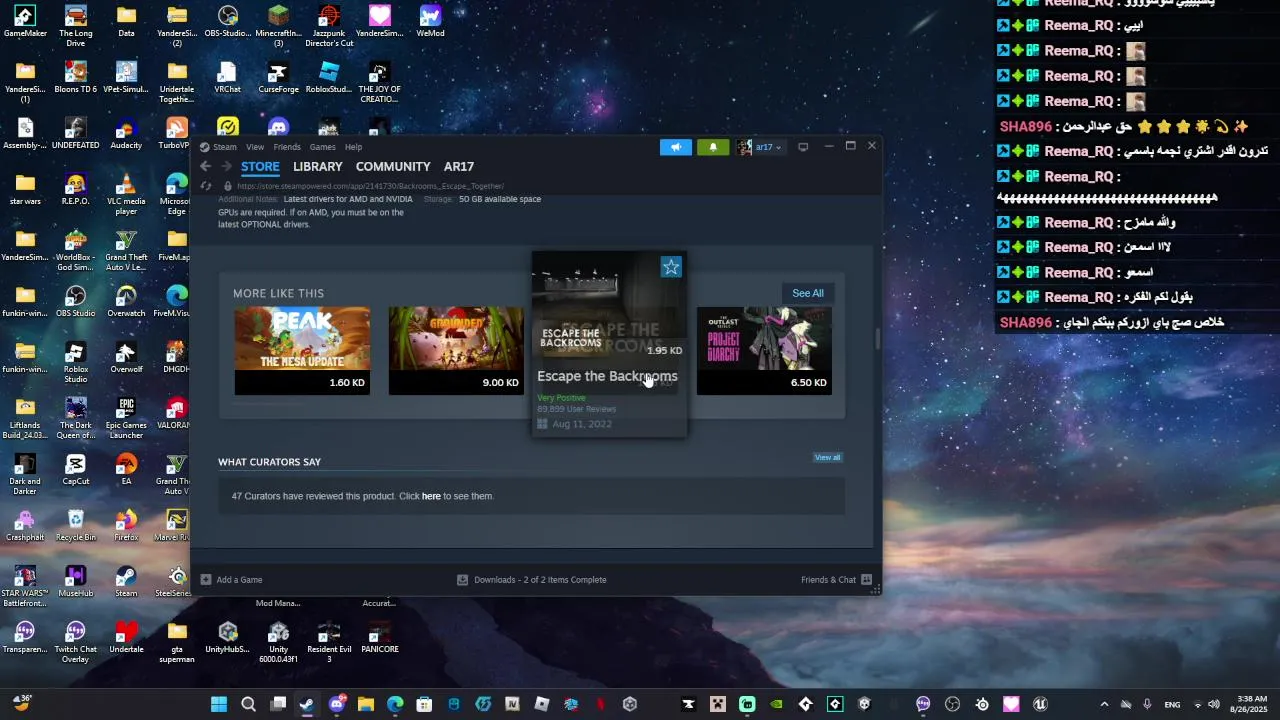Select The Long Drive desktop icon
This screenshot has width=1280, height=720.
[76, 26]
